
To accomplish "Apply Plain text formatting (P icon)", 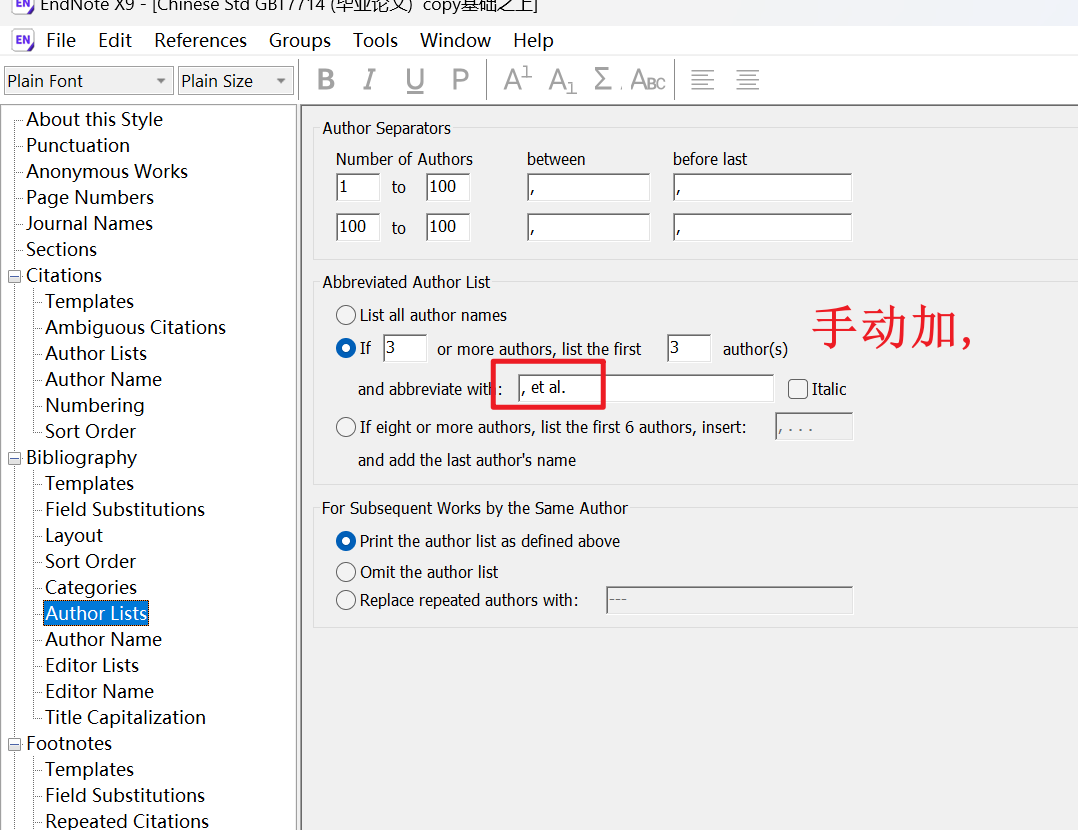I will point(460,80).
